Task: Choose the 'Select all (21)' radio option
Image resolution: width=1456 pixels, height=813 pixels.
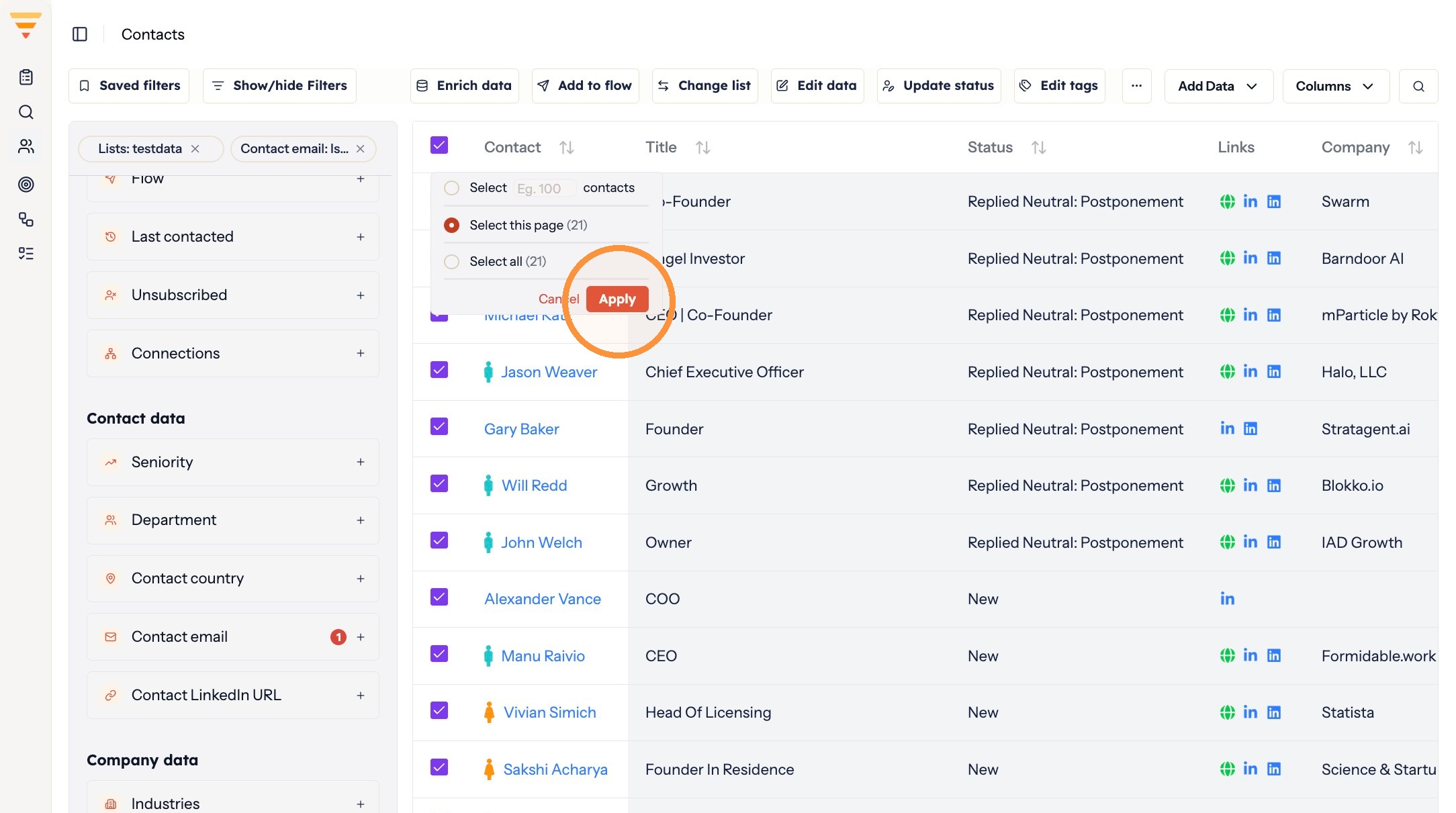Action: (x=452, y=261)
